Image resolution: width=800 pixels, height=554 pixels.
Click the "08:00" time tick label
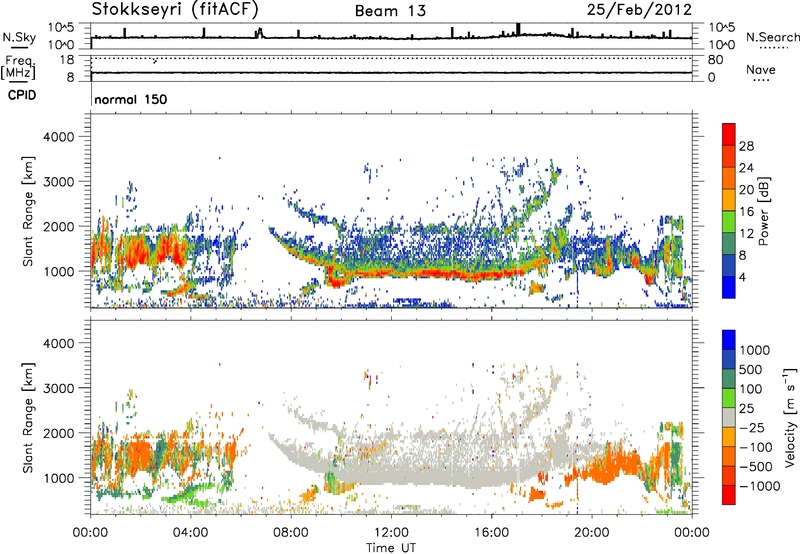(290, 533)
